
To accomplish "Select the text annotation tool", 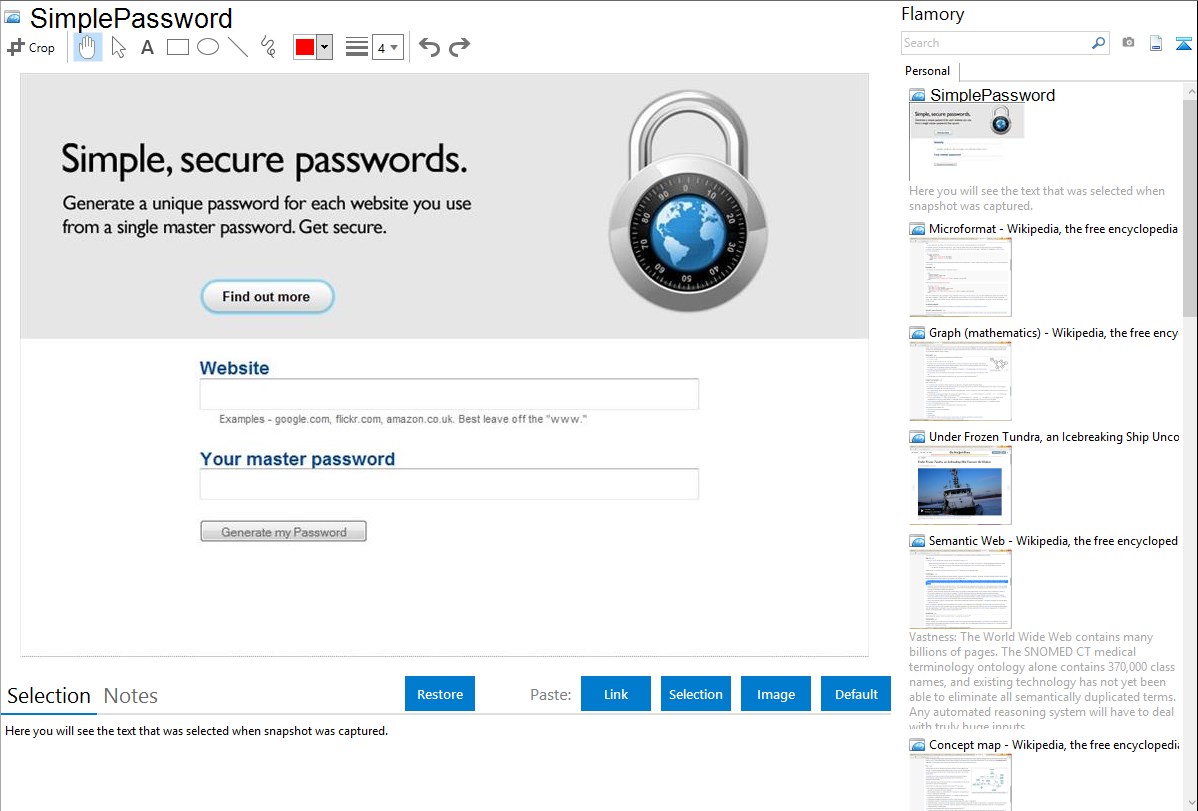I will click(x=147, y=47).
